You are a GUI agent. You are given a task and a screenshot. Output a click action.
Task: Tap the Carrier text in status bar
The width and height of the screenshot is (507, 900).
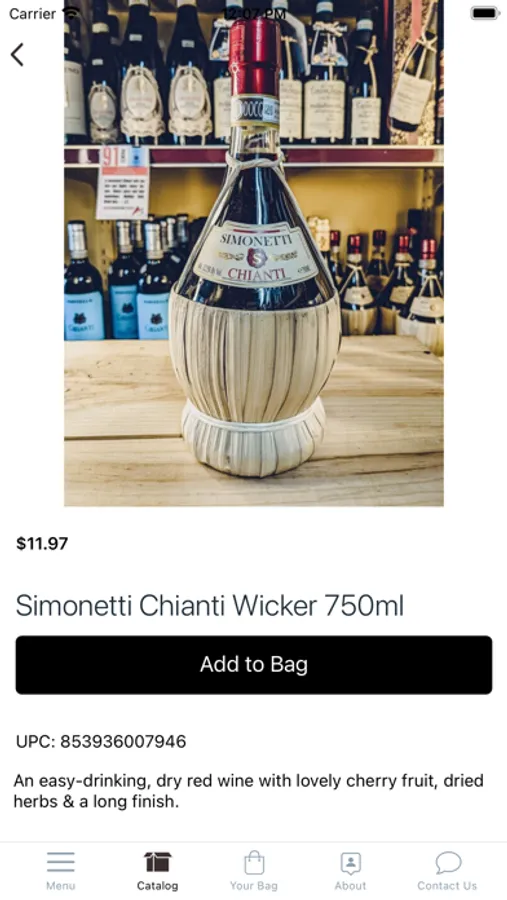(33, 13)
